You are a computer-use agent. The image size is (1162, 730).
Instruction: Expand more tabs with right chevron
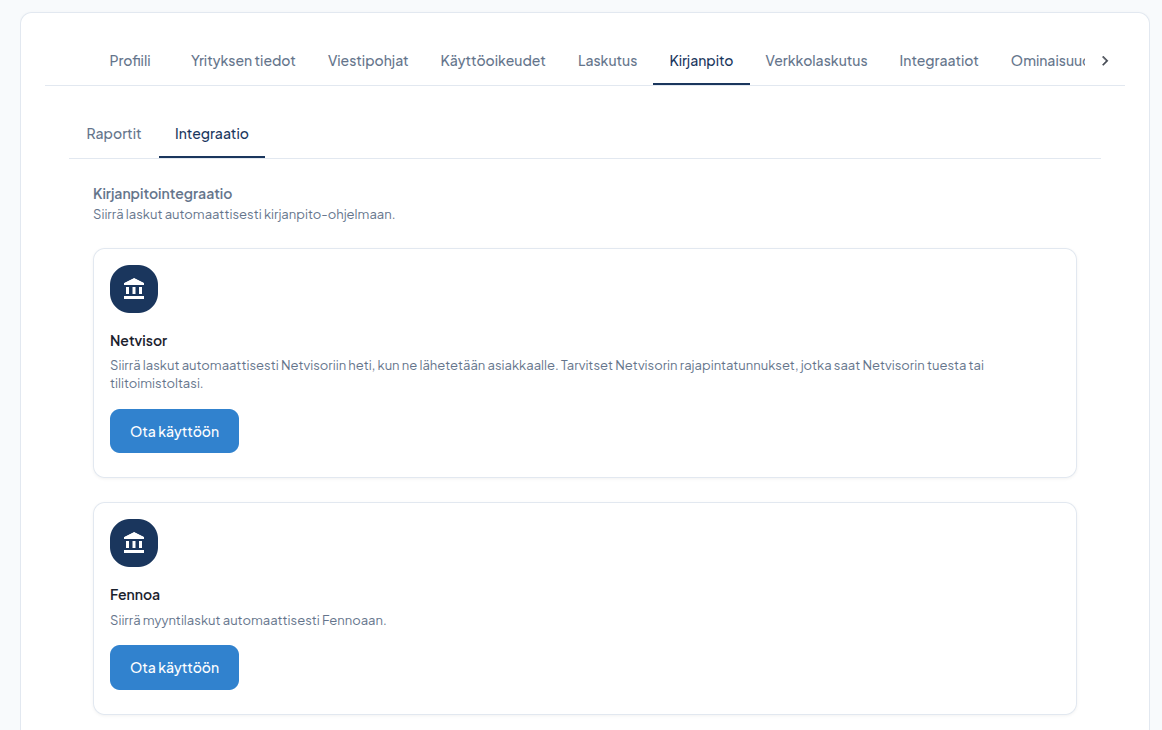tap(1105, 61)
